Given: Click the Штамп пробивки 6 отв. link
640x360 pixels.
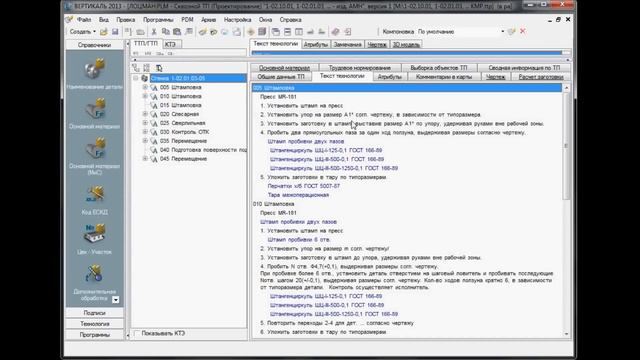Looking at the screenshot, I should point(299,240).
